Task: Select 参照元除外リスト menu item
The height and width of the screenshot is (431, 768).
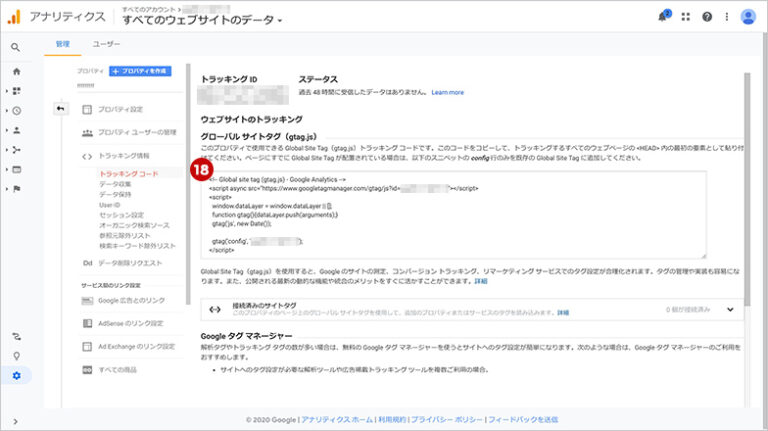Action: [124, 236]
